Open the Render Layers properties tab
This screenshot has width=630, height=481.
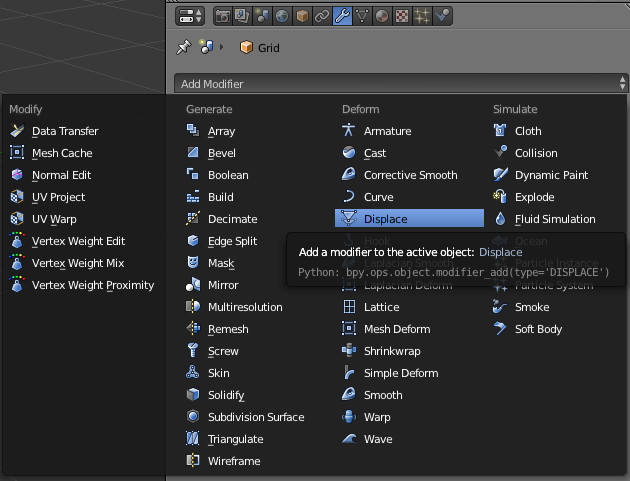(x=242, y=16)
